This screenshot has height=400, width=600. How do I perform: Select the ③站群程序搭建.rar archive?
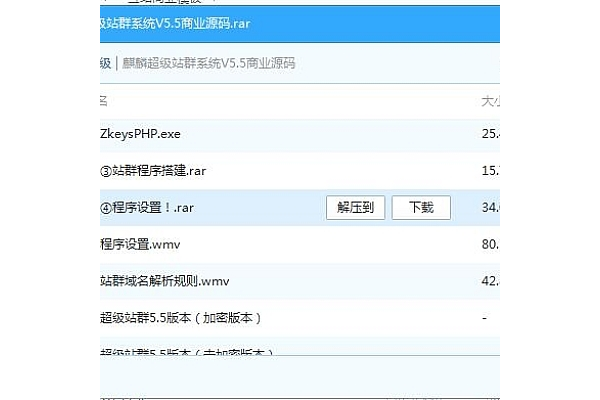tap(157, 170)
